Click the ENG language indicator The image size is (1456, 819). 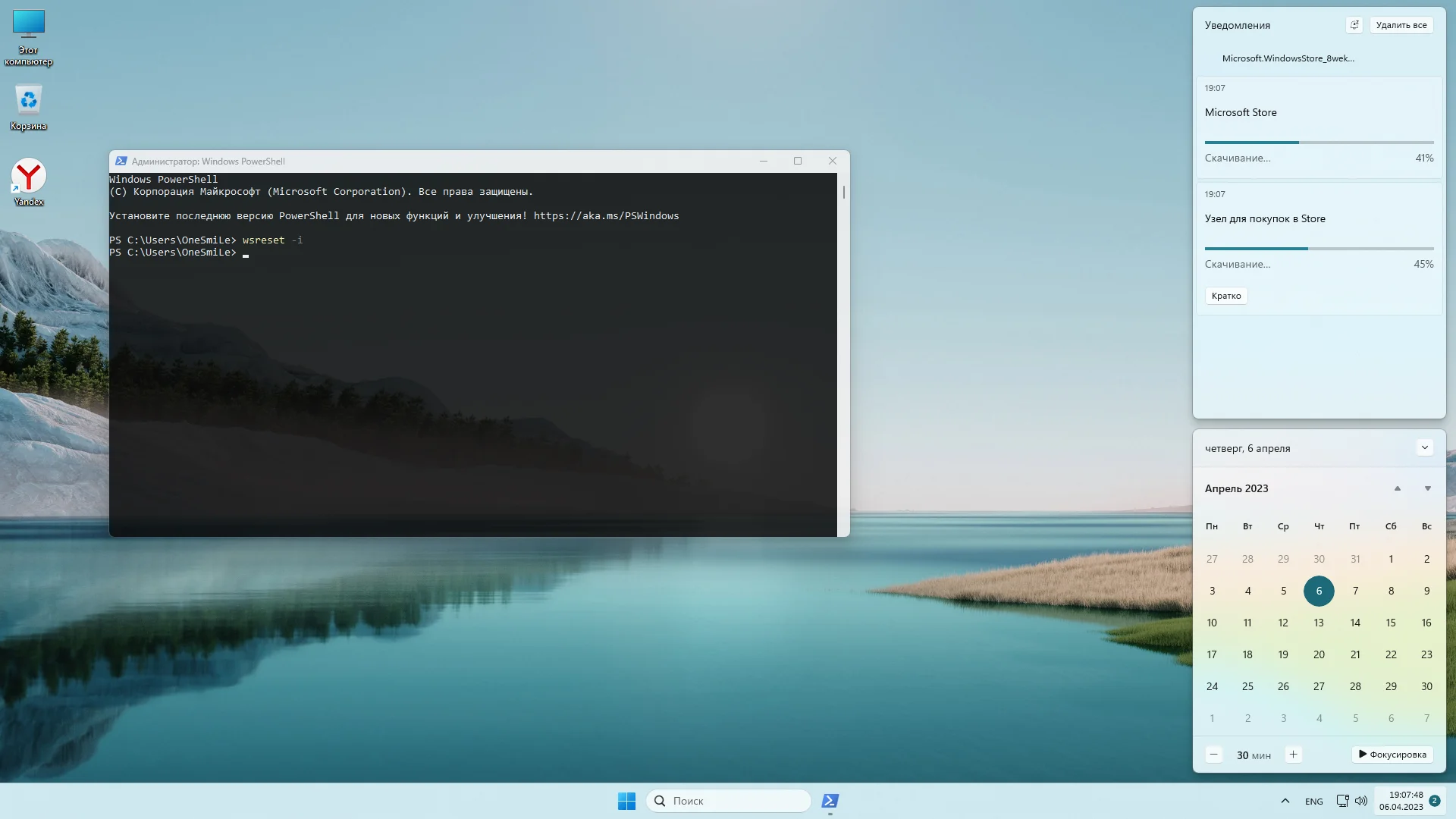(x=1313, y=802)
